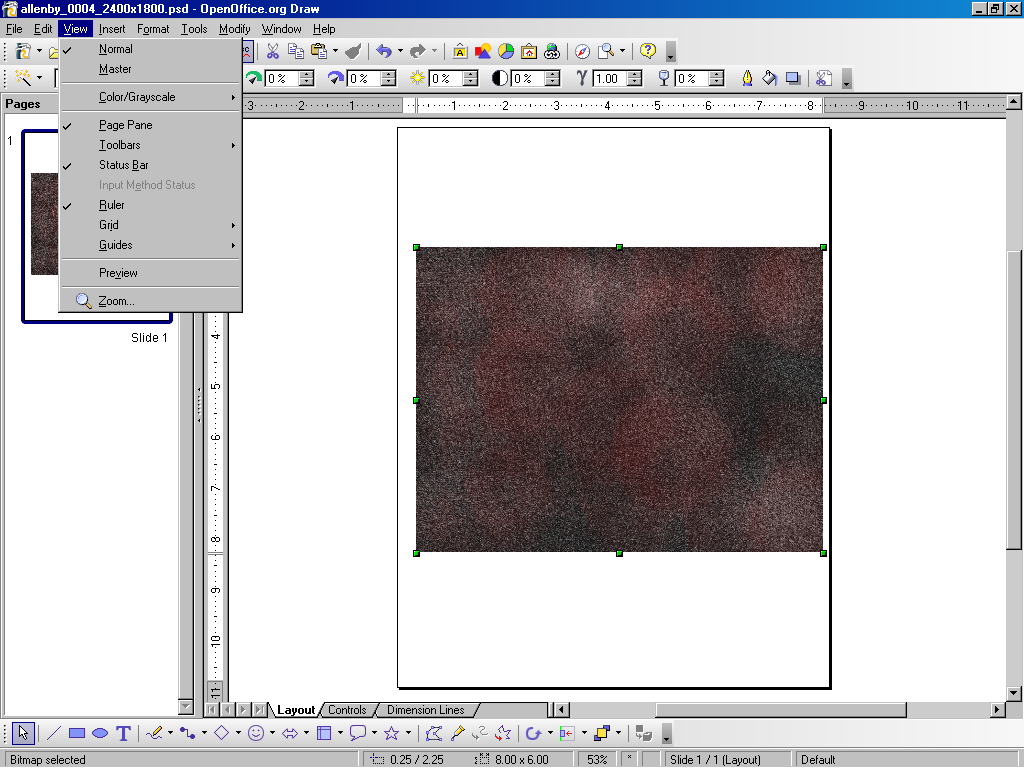
Task: Open the Format menu
Action: 153,29
